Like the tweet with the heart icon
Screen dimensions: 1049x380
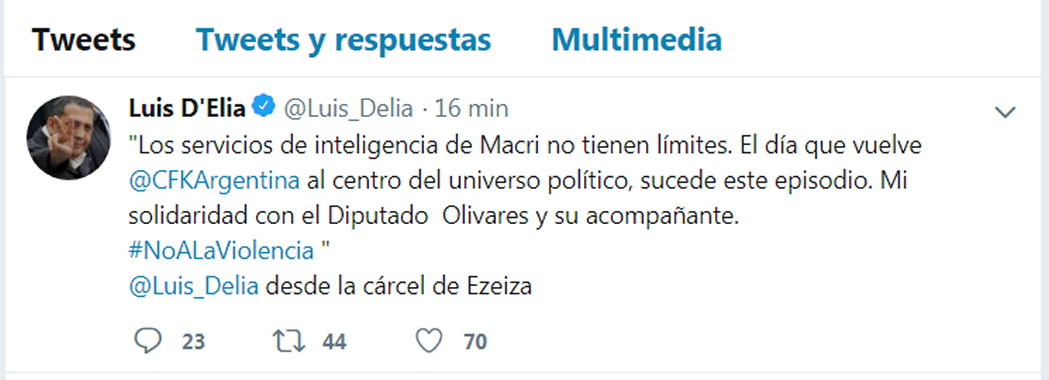[x=429, y=342]
